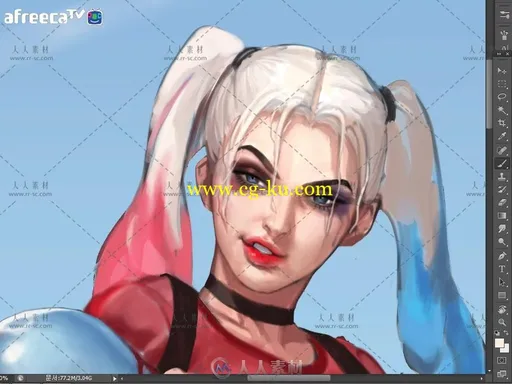The height and width of the screenshot is (384, 512).
Task: Select the Move tool
Action: tap(502, 71)
